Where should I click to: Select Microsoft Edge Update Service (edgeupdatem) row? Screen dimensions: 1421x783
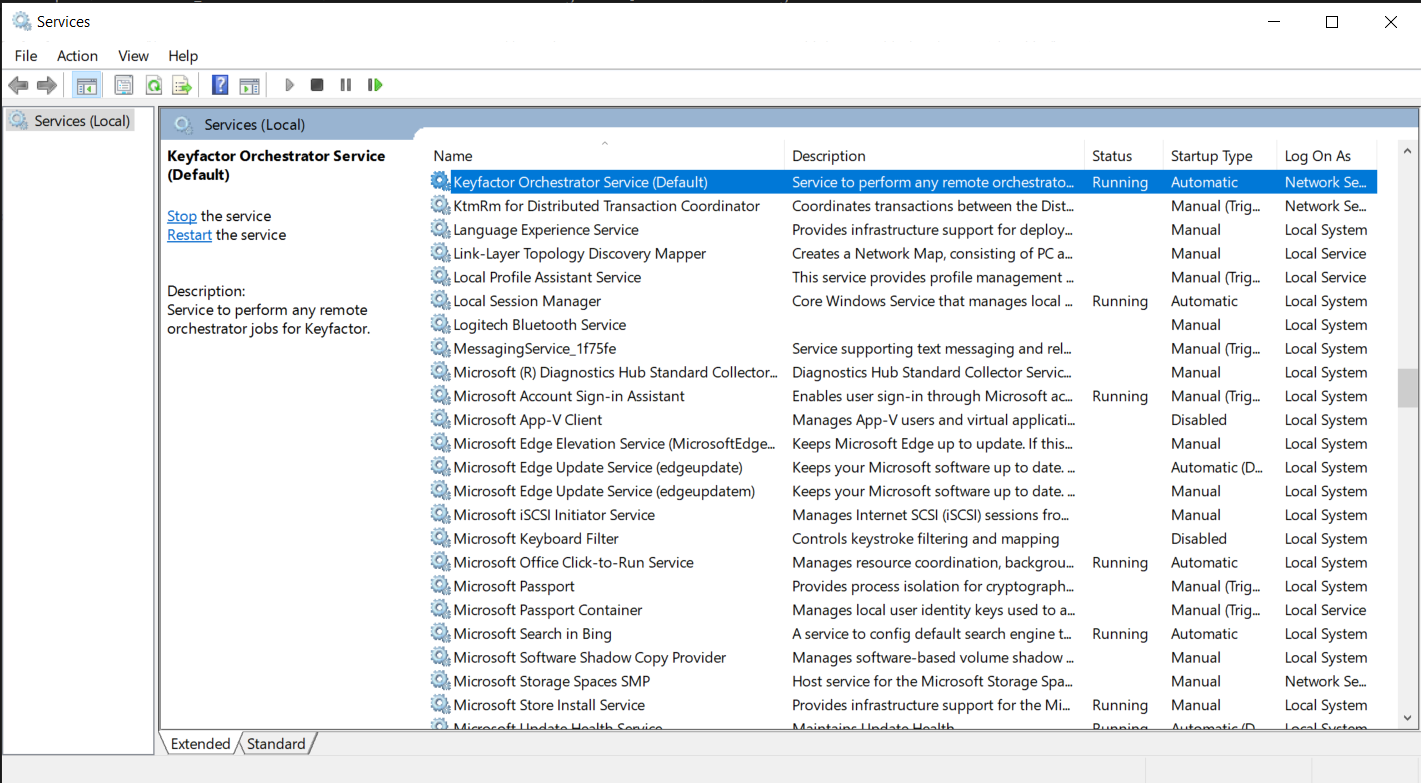[903, 491]
